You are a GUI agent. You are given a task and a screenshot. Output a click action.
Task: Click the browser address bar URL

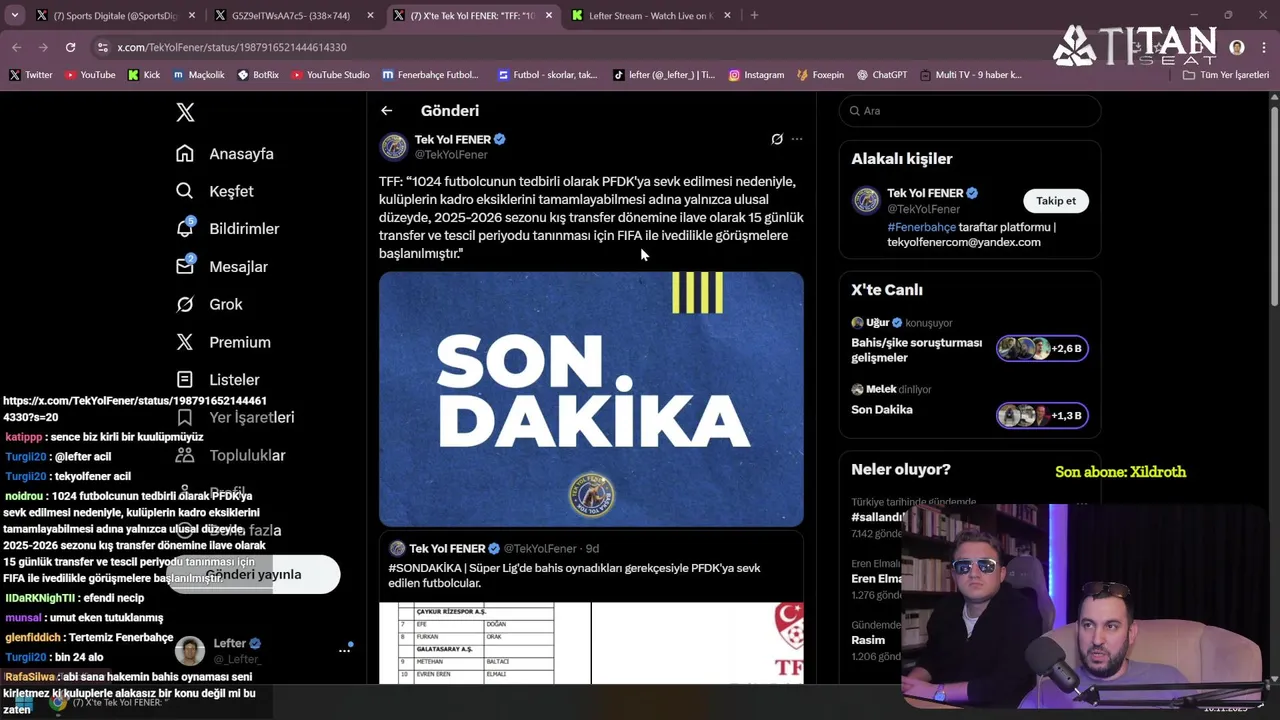(232, 47)
